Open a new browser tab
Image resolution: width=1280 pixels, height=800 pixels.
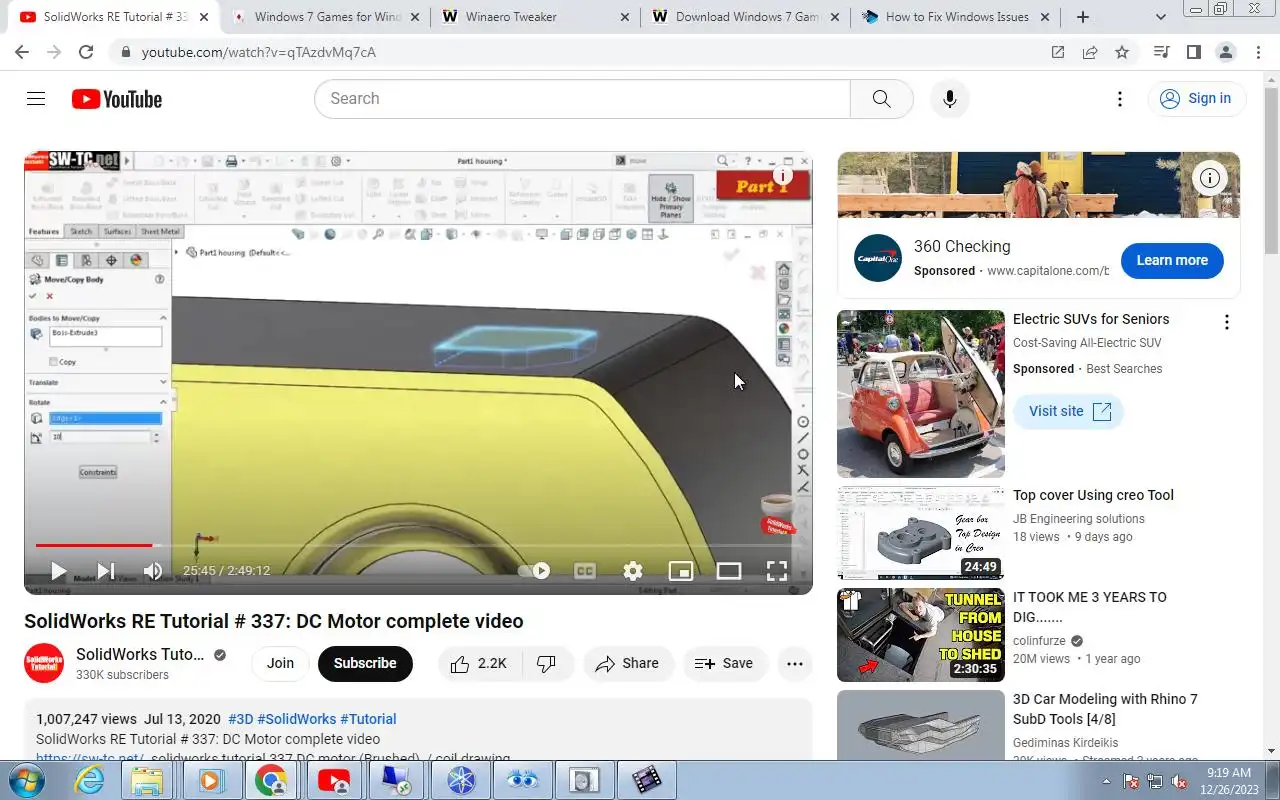[x=1082, y=17]
